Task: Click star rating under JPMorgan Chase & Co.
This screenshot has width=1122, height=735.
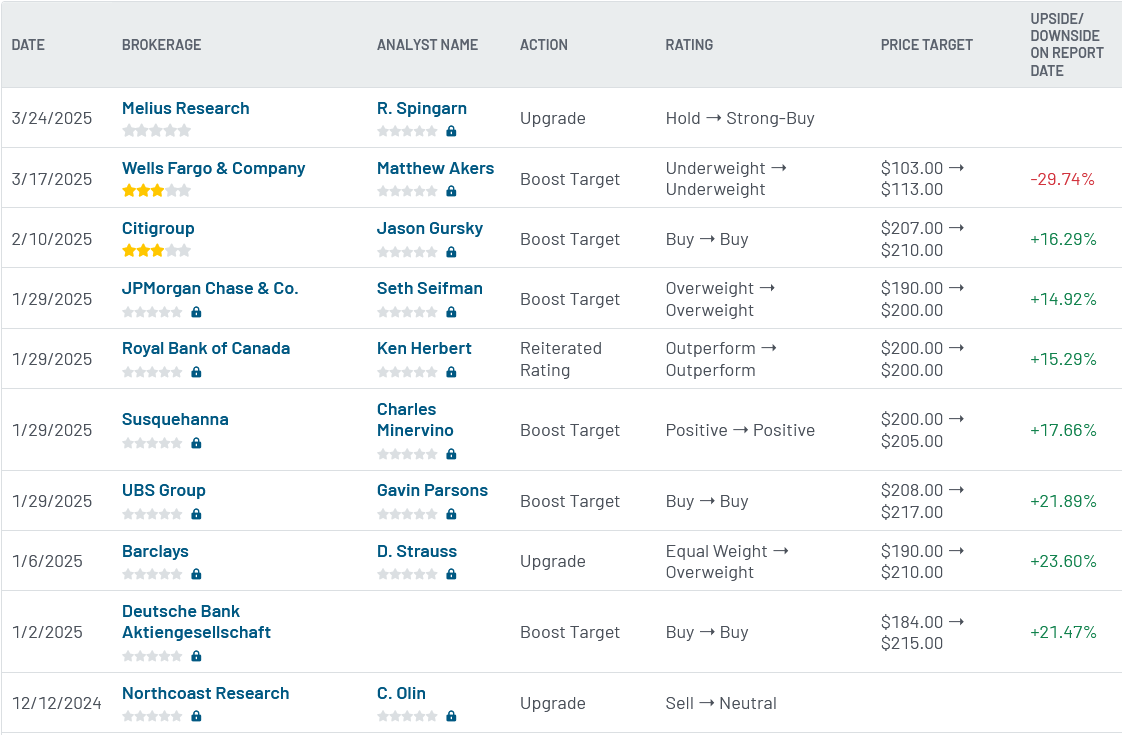Action: coord(152,312)
